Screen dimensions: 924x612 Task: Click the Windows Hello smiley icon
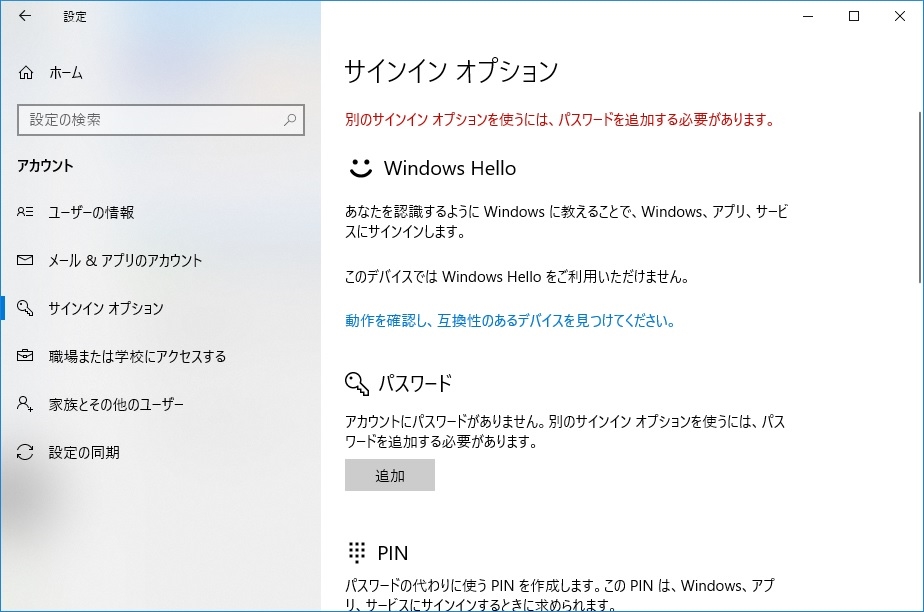[361, 168]
